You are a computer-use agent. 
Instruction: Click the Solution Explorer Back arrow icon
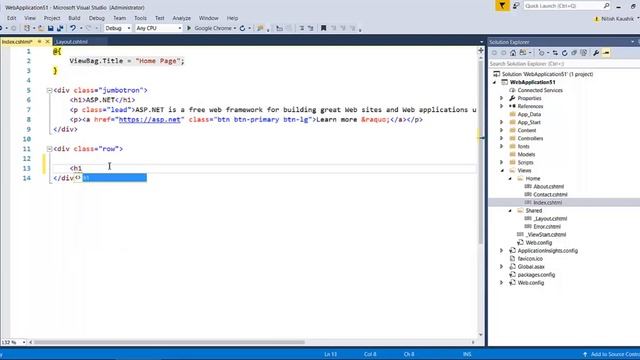click(494, 53)
